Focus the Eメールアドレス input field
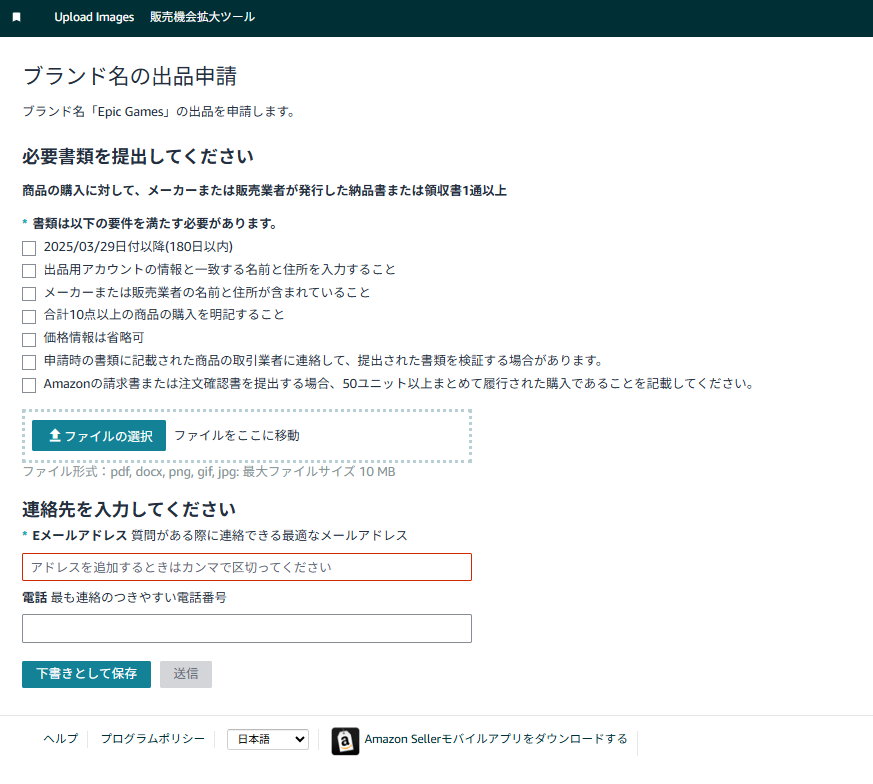 pos(247,567)
